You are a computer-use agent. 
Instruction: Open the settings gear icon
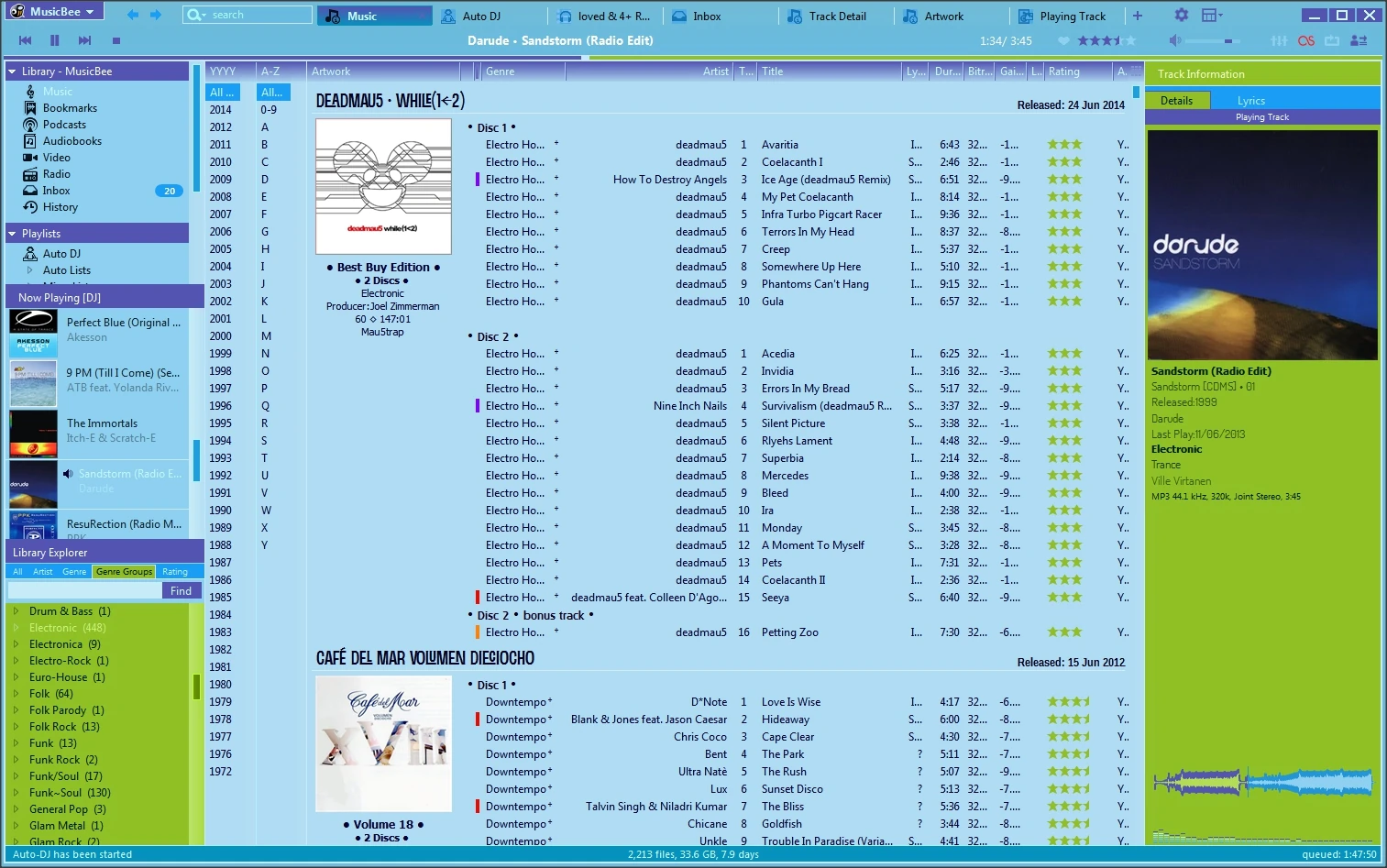[1182, 16]
